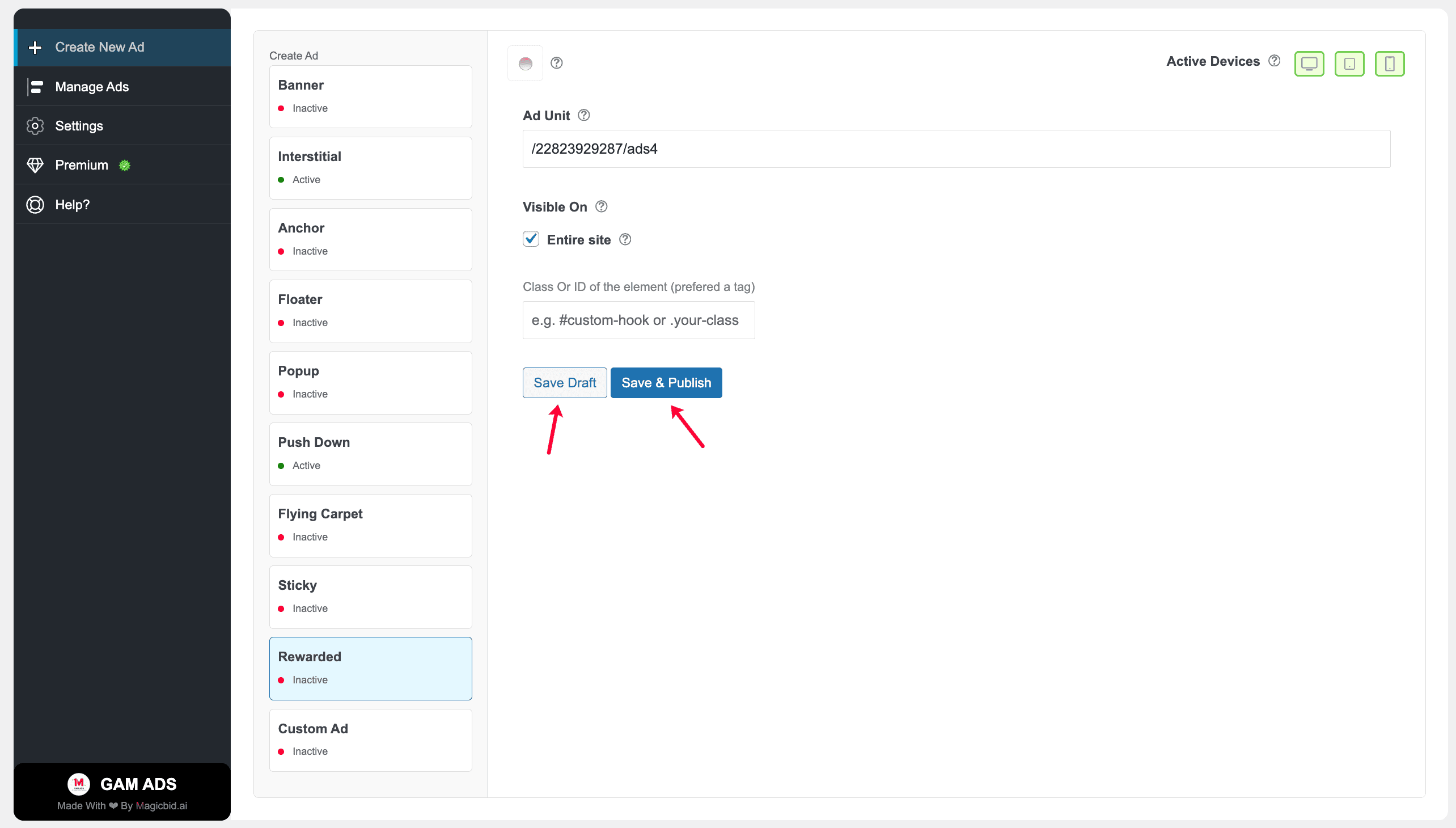Image resolution: width=1456 pixels, height=828 pixels.
Task: Open Premium menu item
Action: tap(122, 165)
